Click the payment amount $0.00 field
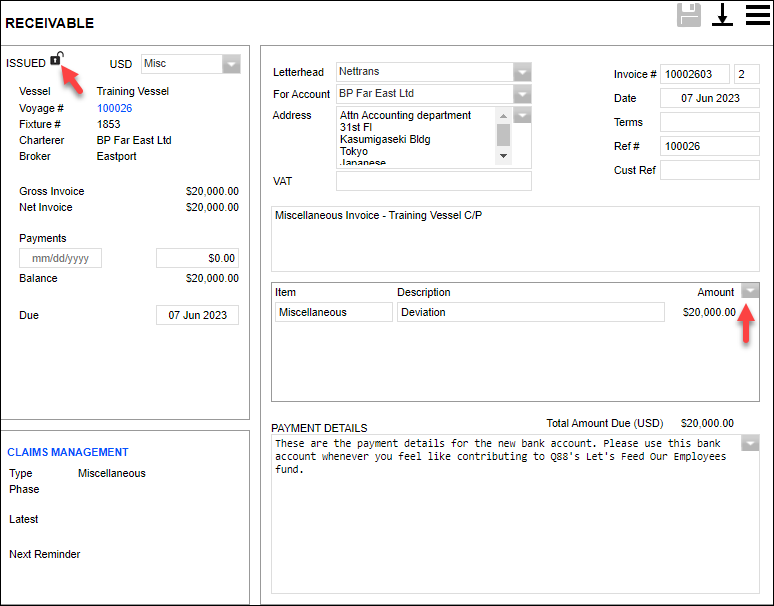This screenshot has width=774, height=606. point(197,258)
